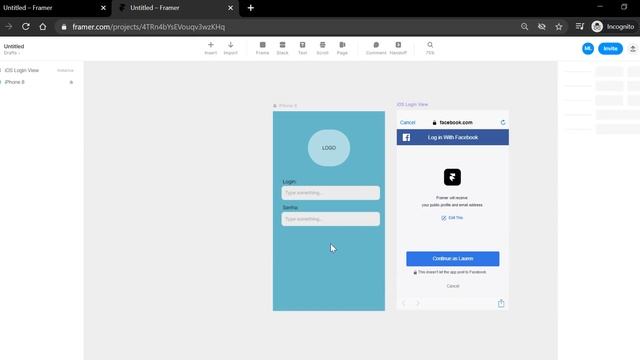Click the refresh icon in Facebook view

tap(503, 122)
